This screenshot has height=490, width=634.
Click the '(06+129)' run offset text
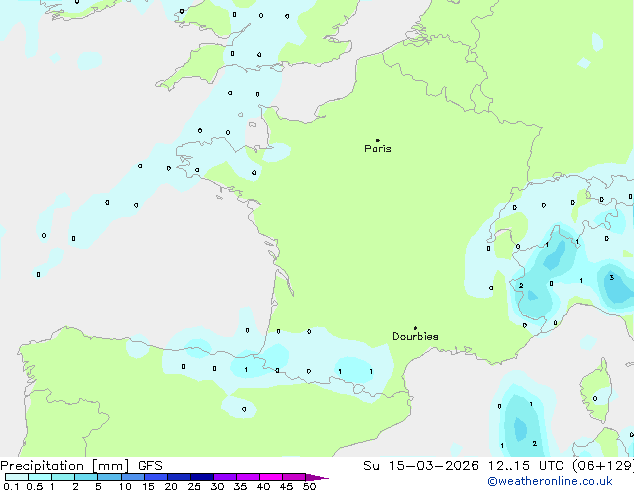pos(603,465)
